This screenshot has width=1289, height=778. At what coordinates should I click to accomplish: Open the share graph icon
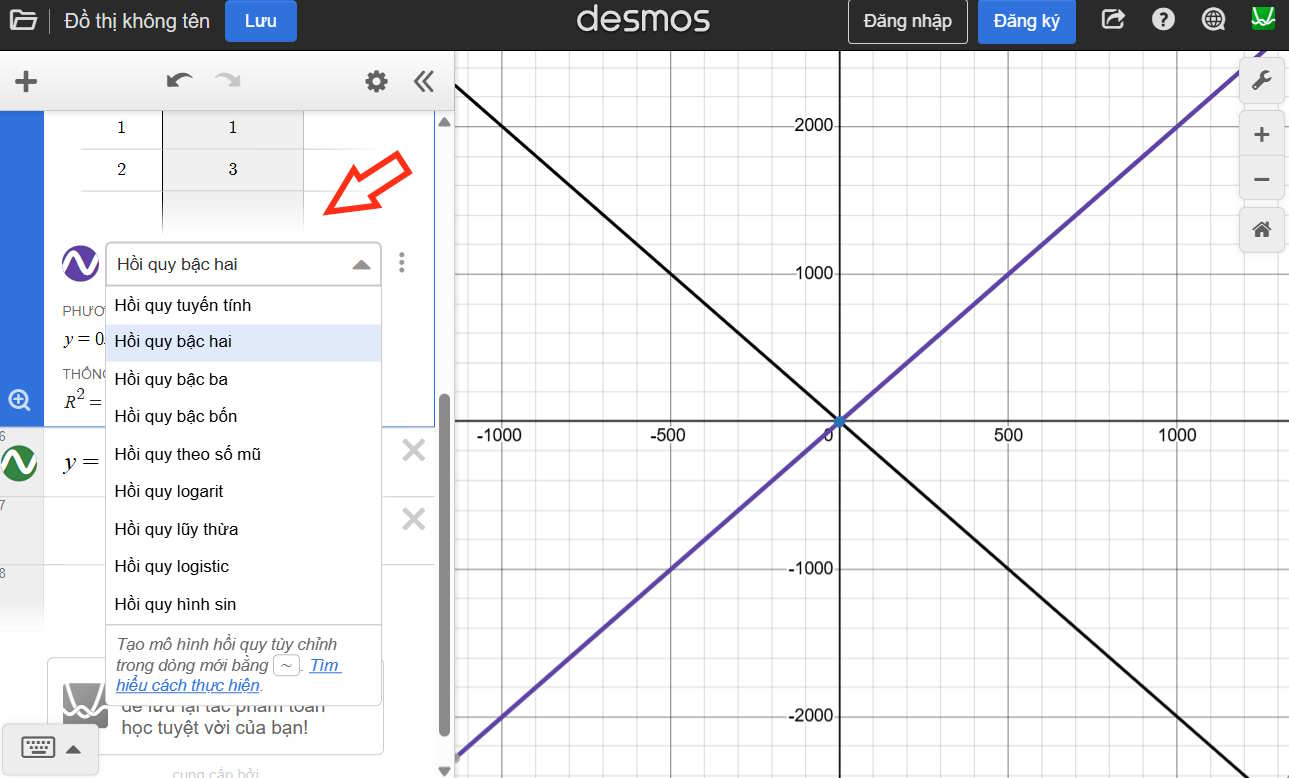coord(1112,18)
